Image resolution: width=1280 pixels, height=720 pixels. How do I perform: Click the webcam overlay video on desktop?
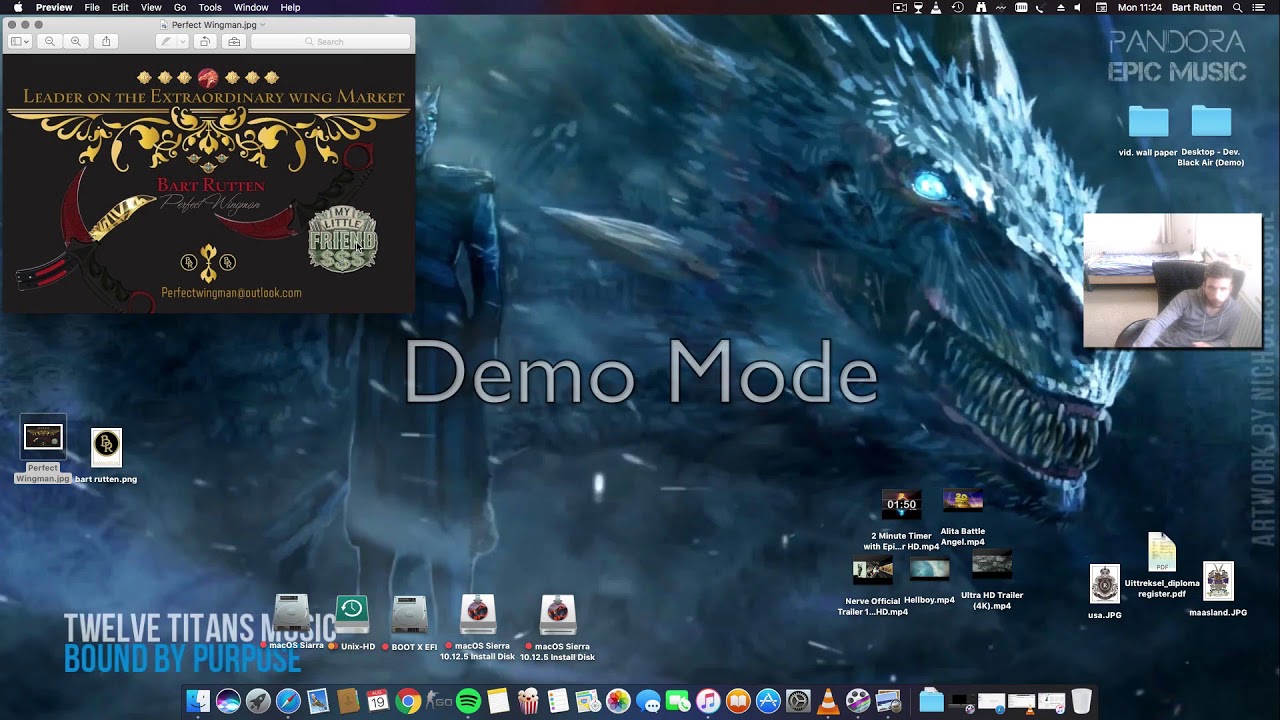click(x=1173, y=280)
